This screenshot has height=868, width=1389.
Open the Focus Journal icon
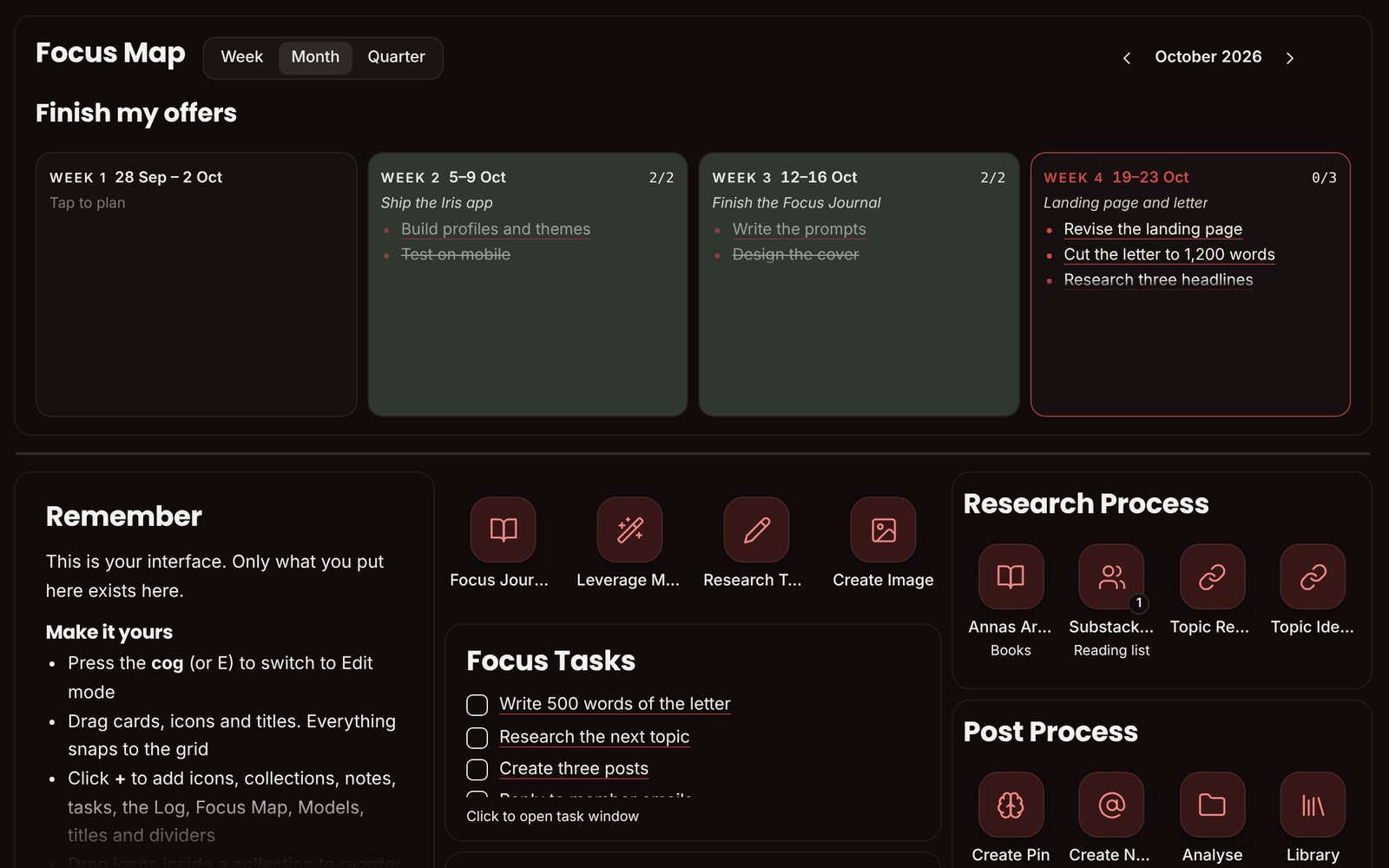(x=503, y=529)
